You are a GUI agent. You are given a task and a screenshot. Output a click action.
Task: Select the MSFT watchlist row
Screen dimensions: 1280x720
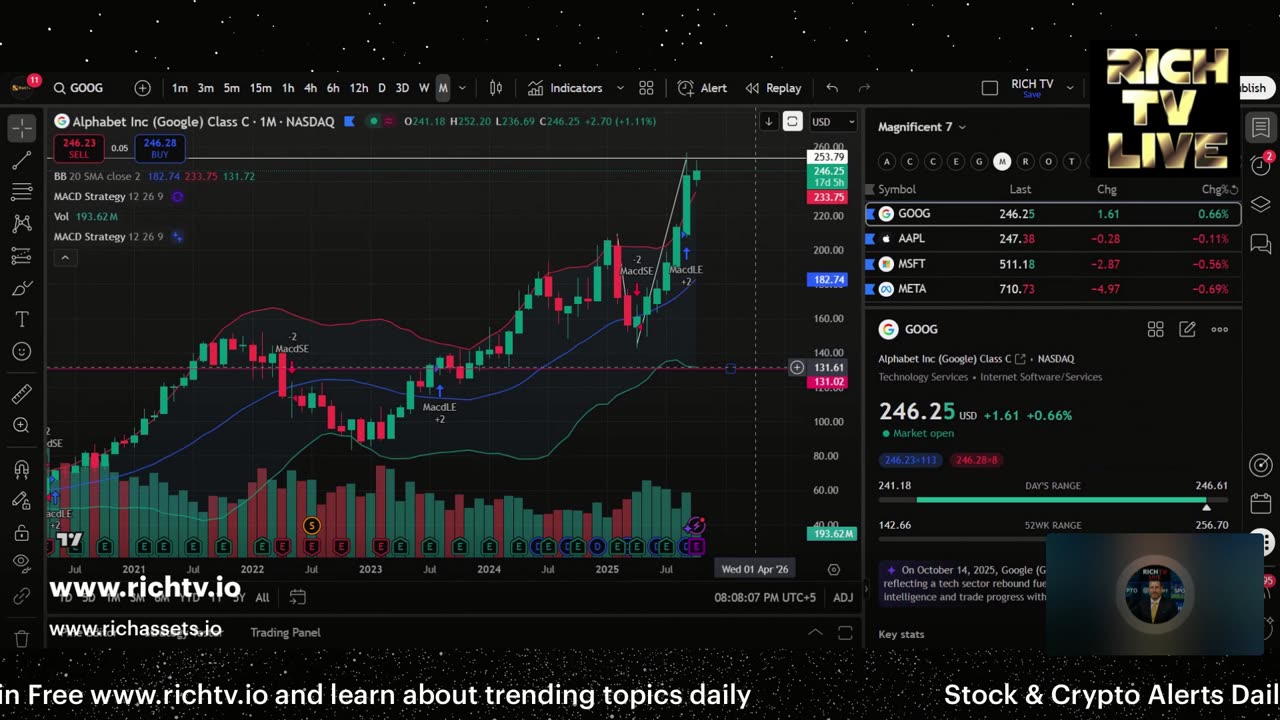pos(1053,264)
